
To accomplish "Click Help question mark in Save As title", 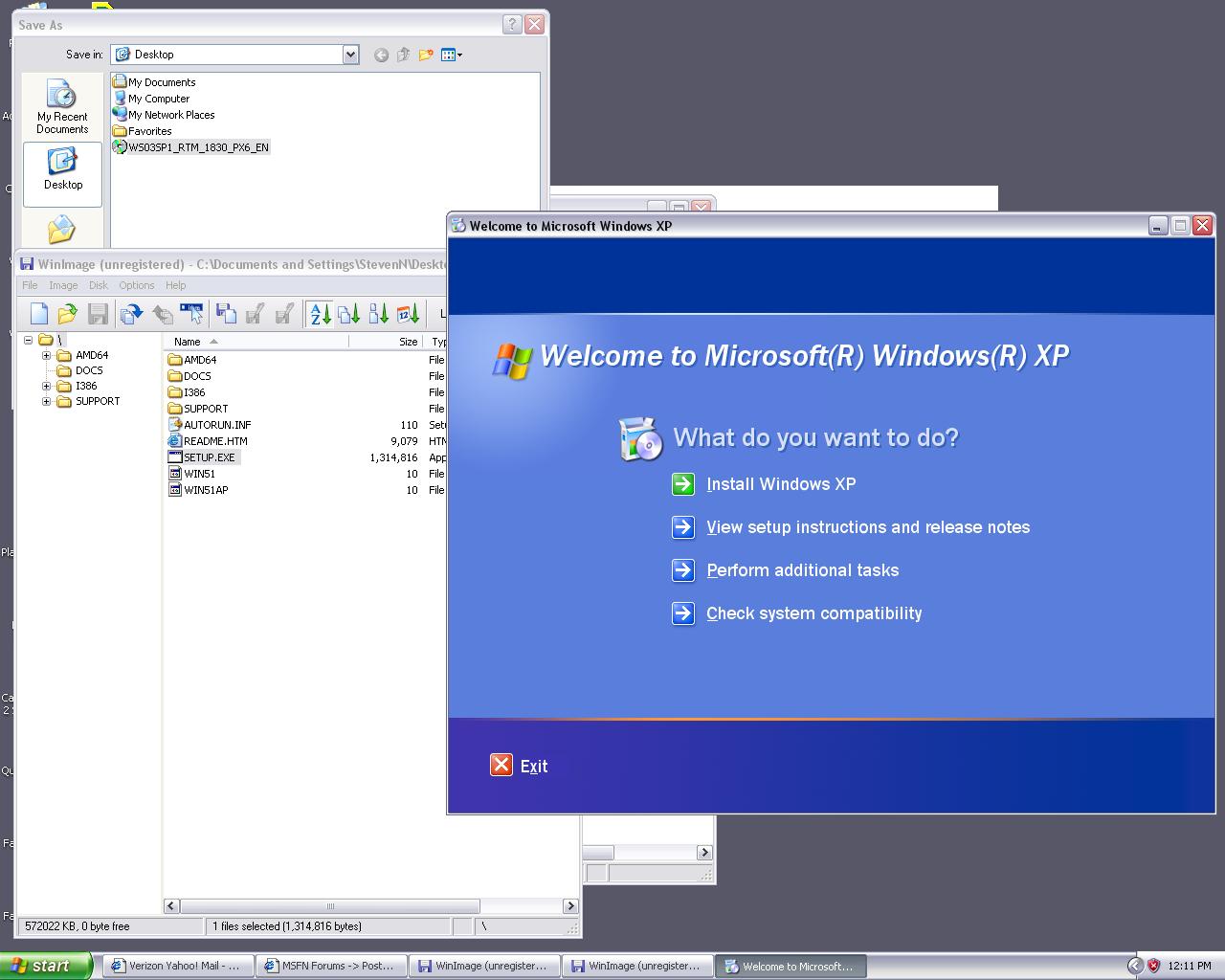I will 512,24.
